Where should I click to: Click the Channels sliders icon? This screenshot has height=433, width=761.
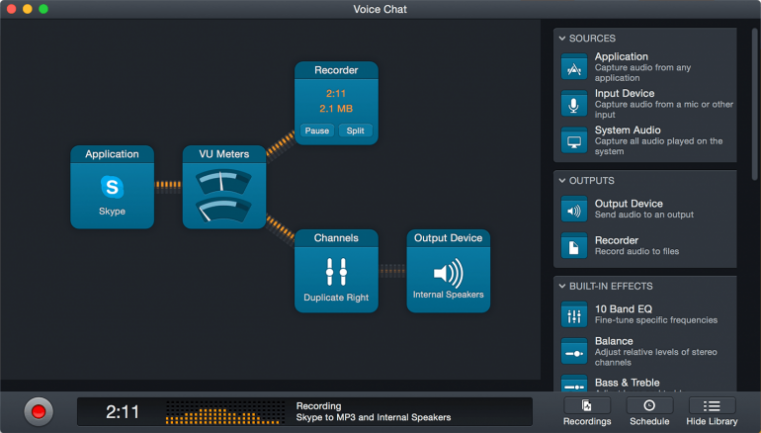(x=336, y=271)
